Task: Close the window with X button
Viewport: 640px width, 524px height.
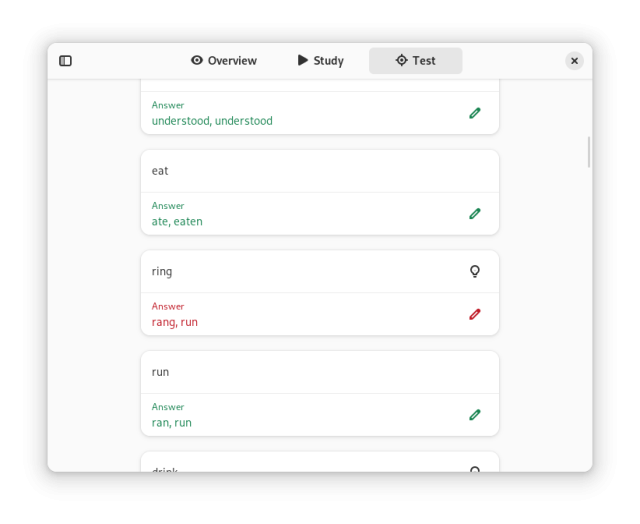Action: (x=574, y=61)
